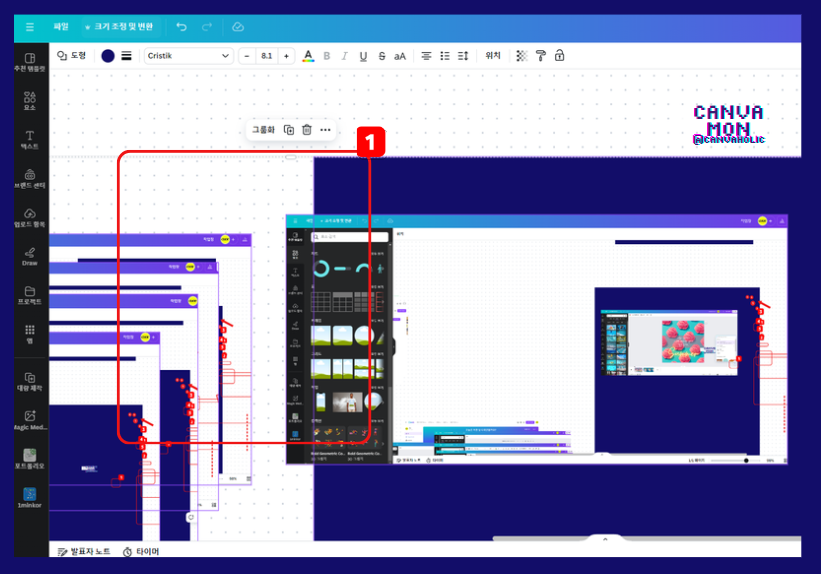The width and height of the screenshot is (821, 574).
Task: Open the 대량 제작 bulk create app
Action: pyautogui.click(x=30, y=382)
